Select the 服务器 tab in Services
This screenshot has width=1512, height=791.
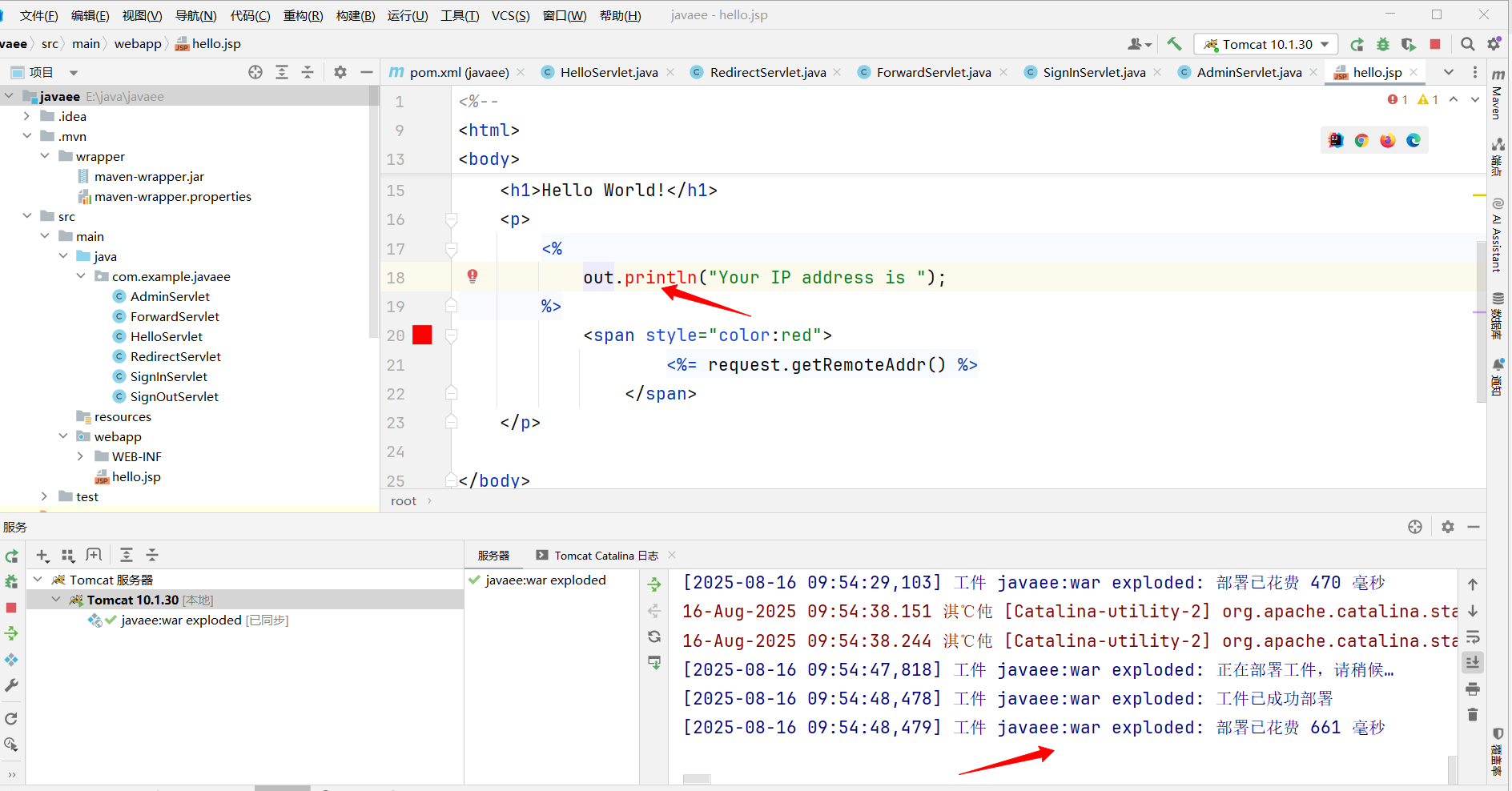(493, 556)
